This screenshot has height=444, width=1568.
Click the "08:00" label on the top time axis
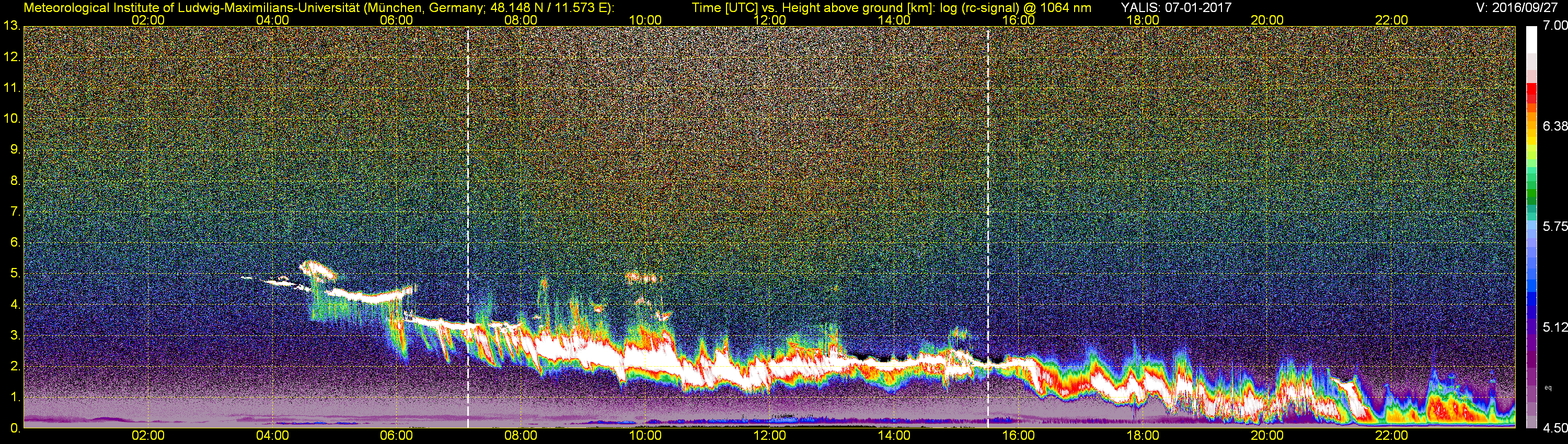click(x=521, y=20)
